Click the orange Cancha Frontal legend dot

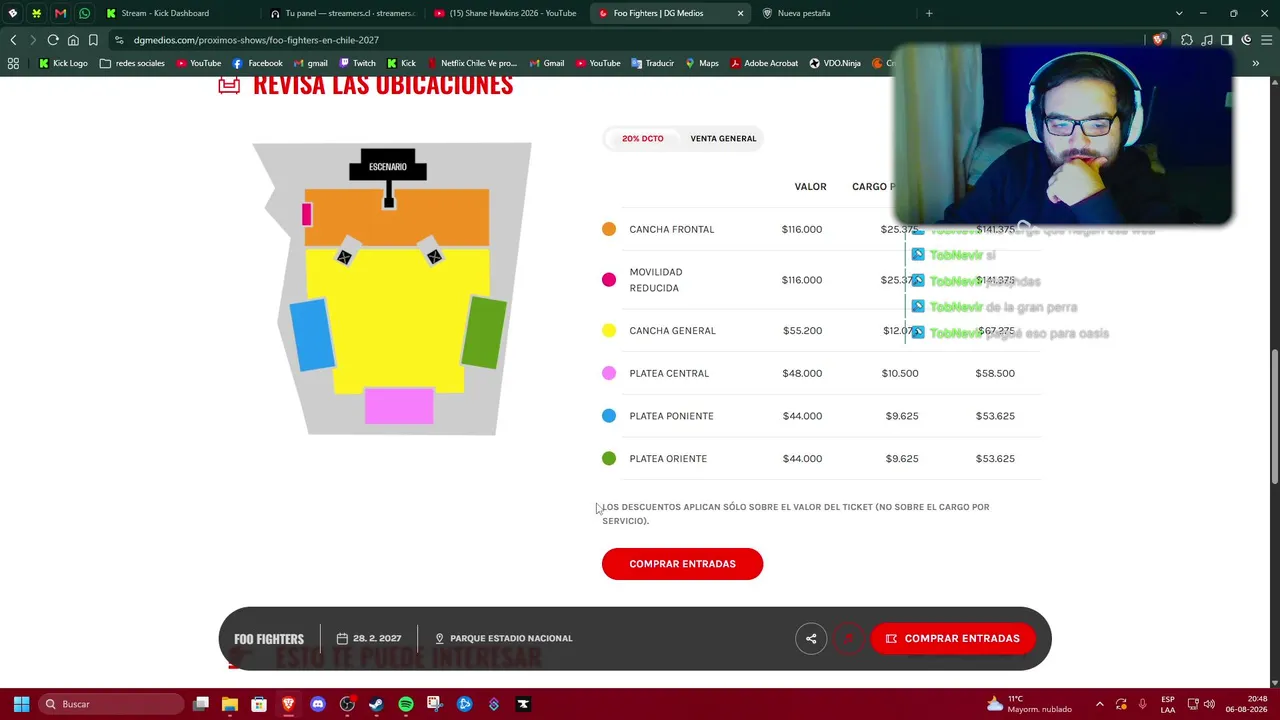point(609,229)
